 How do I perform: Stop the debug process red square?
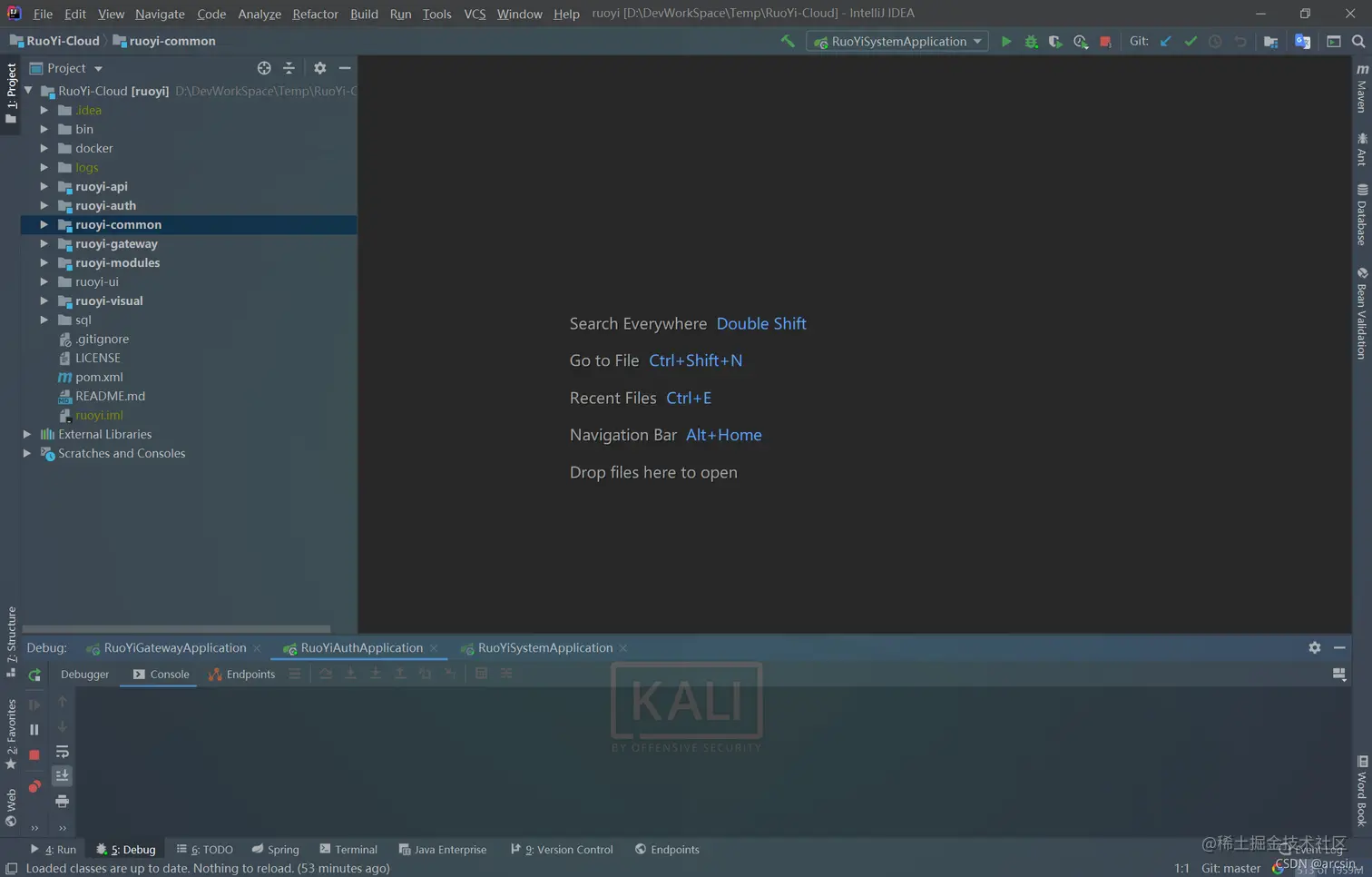coord(34,754)
